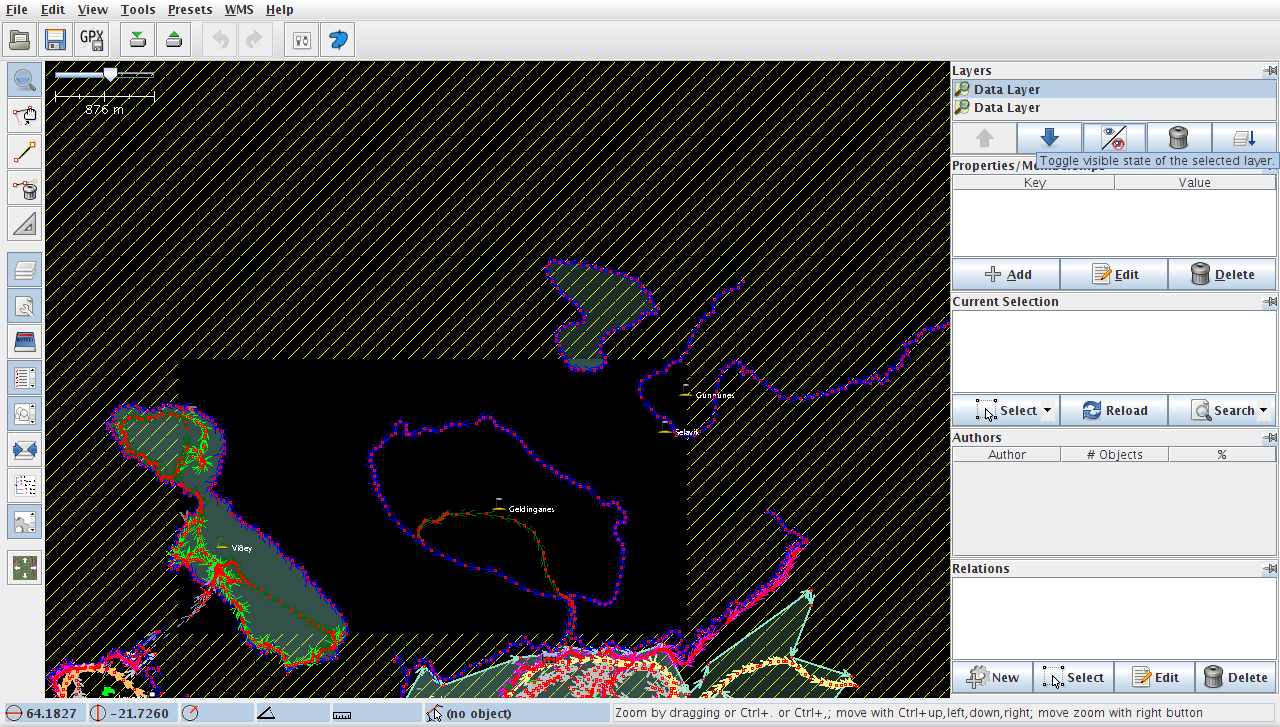1280x727 pixels.
Task: Select the Delete mode trash tool
Action: click(25, 188)
